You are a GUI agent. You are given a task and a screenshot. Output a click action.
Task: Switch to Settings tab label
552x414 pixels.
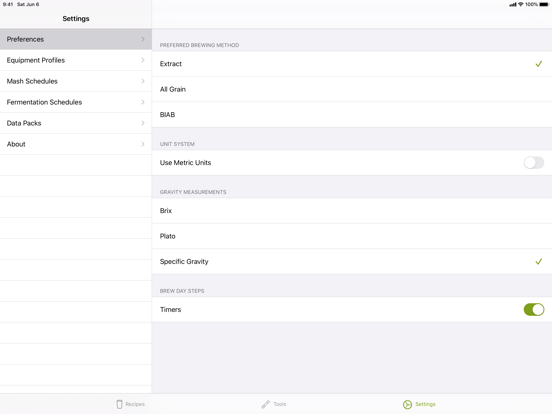coord(425,404)
